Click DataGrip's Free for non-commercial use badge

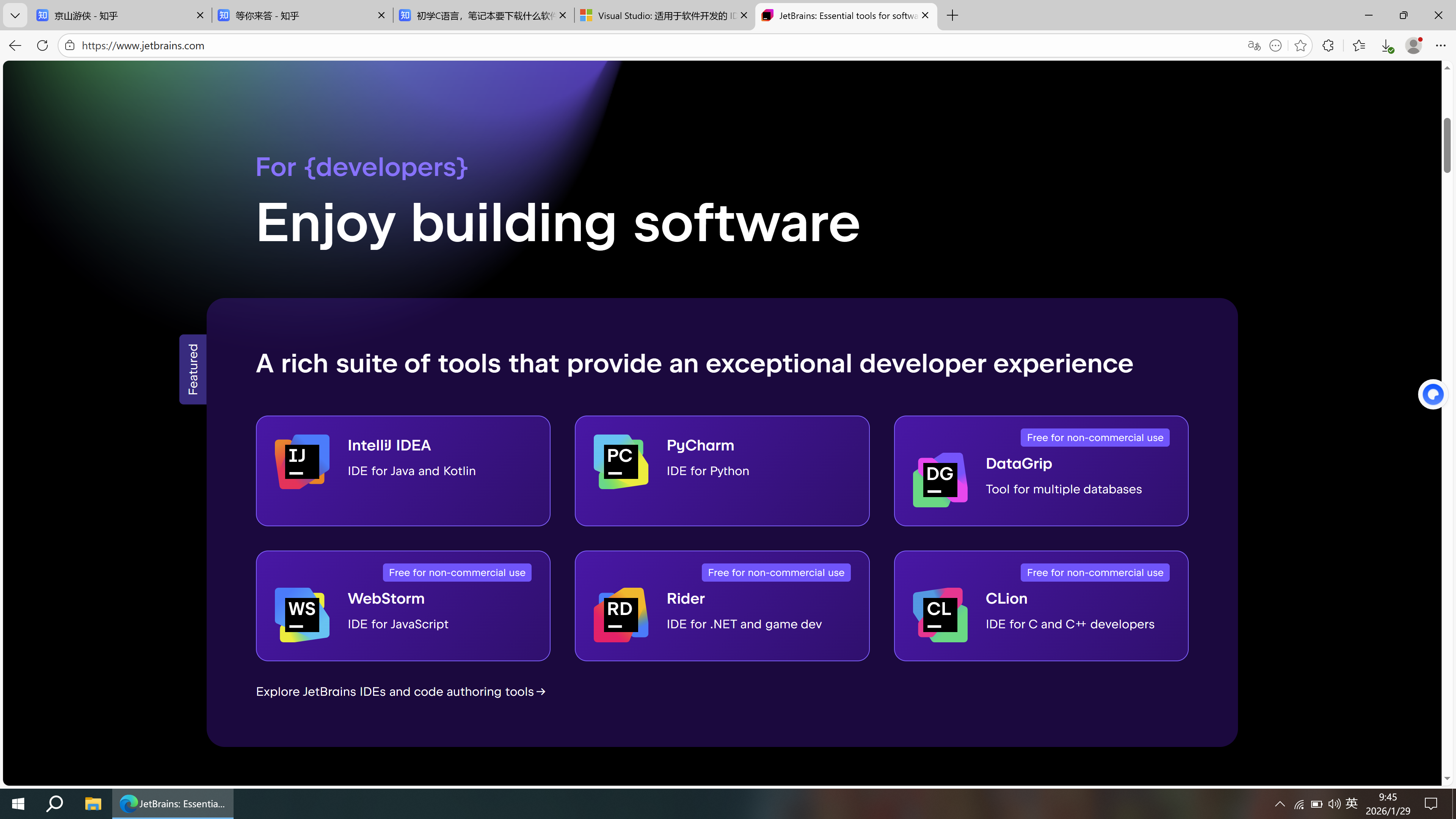point(1095,438)
